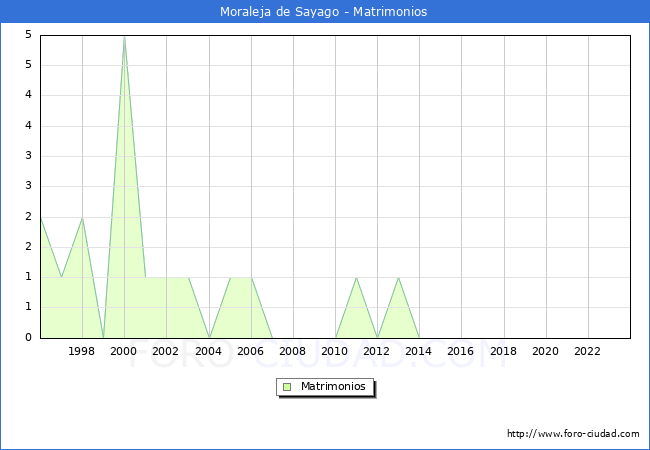The height and width of the screenshot is (450, 650).
Task: Click the 2008 x-axis year label
Action: (292, 351)
